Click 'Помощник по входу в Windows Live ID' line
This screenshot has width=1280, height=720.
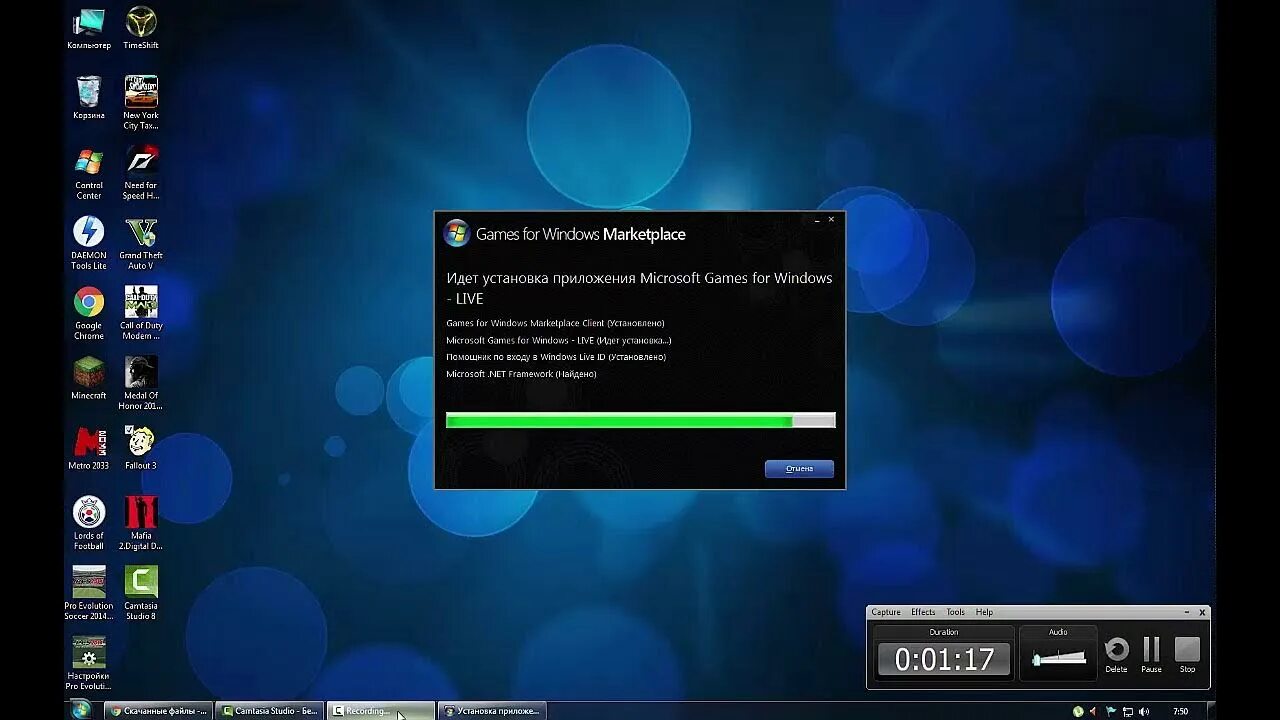point(556,357)
